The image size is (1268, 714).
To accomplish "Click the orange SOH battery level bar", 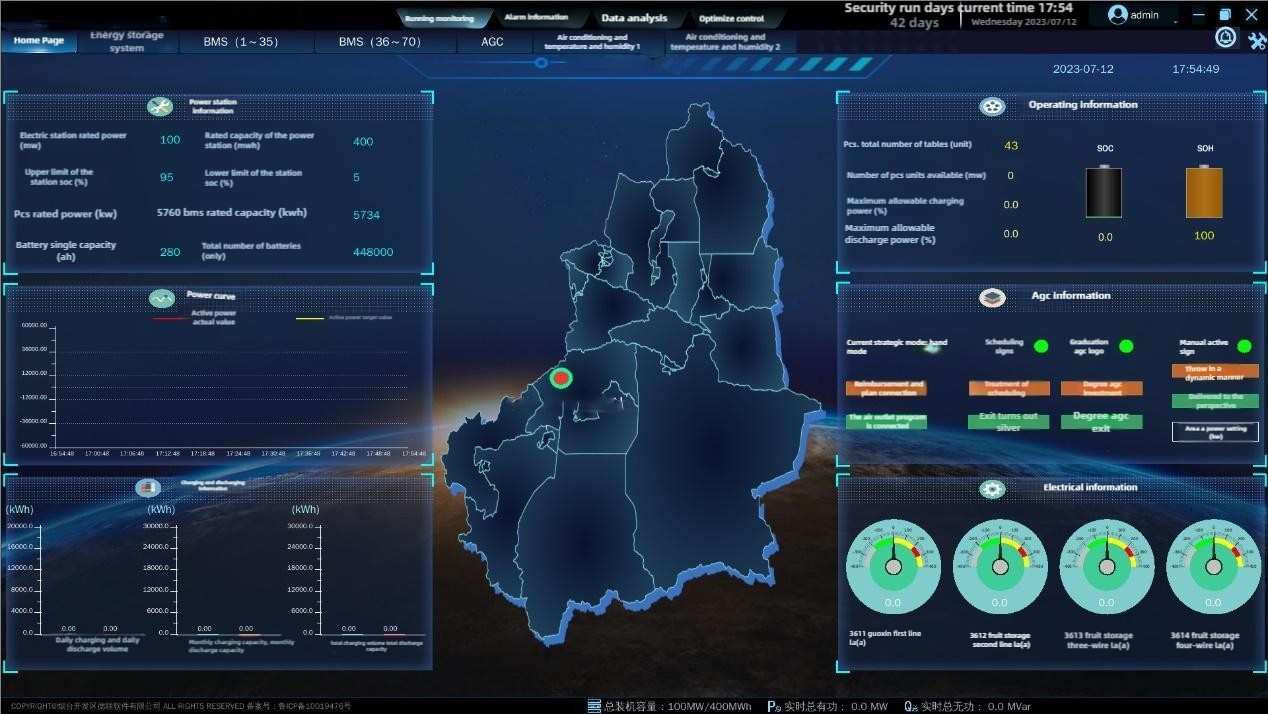I will tap(1204, 192).
